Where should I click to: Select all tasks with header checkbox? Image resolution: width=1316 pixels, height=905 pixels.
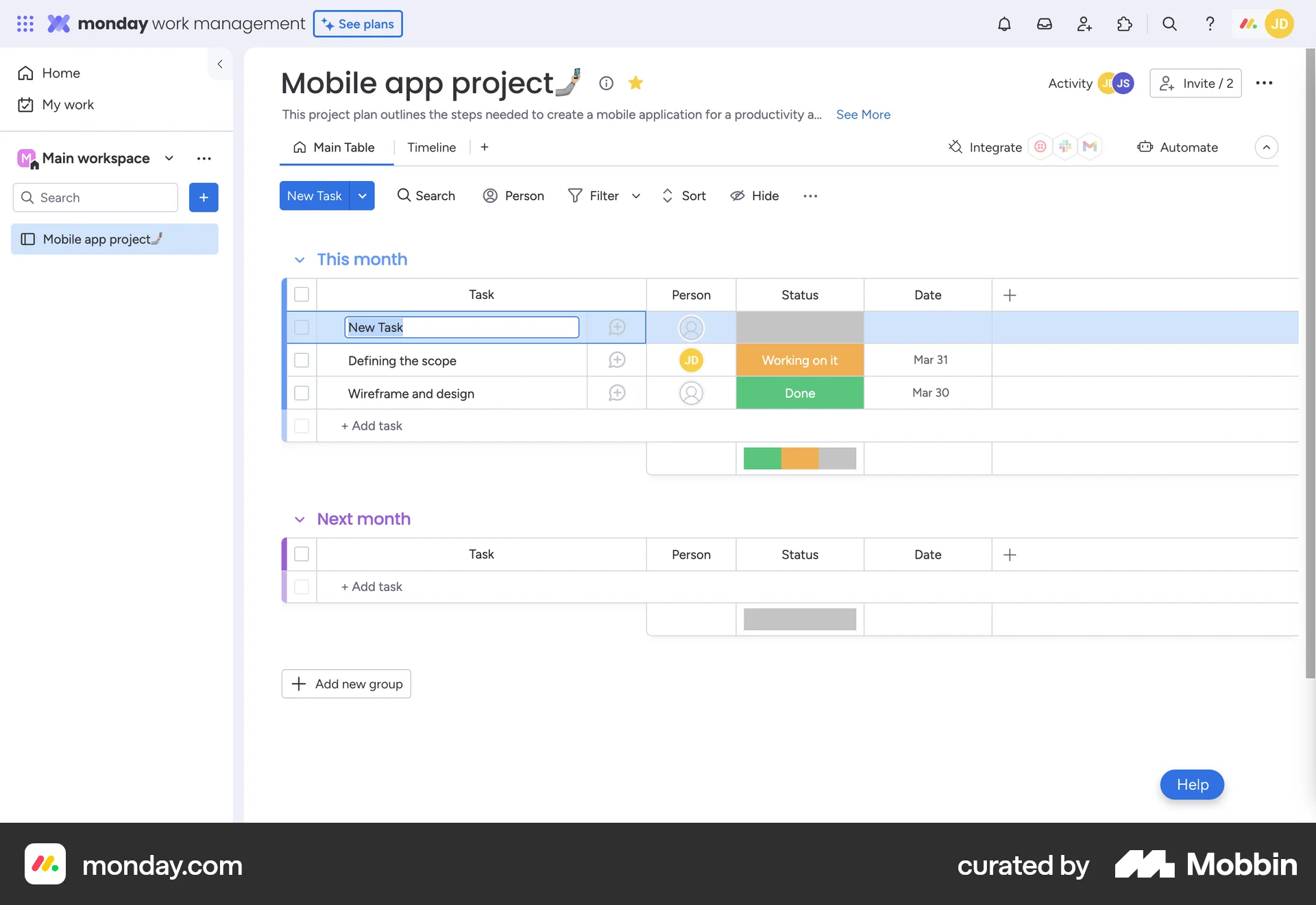(302, 294)
